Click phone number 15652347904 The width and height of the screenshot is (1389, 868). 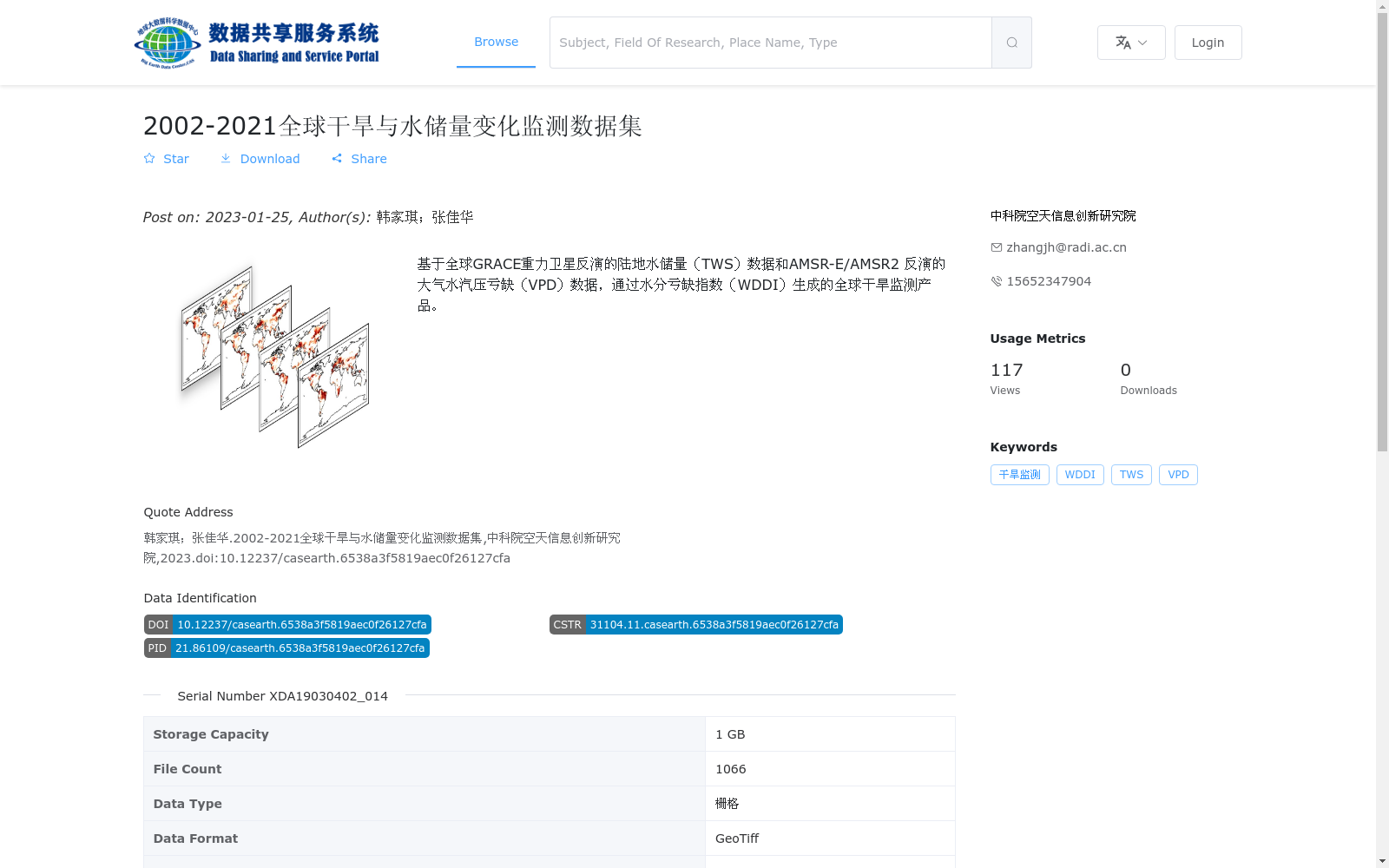[1049, 281]
